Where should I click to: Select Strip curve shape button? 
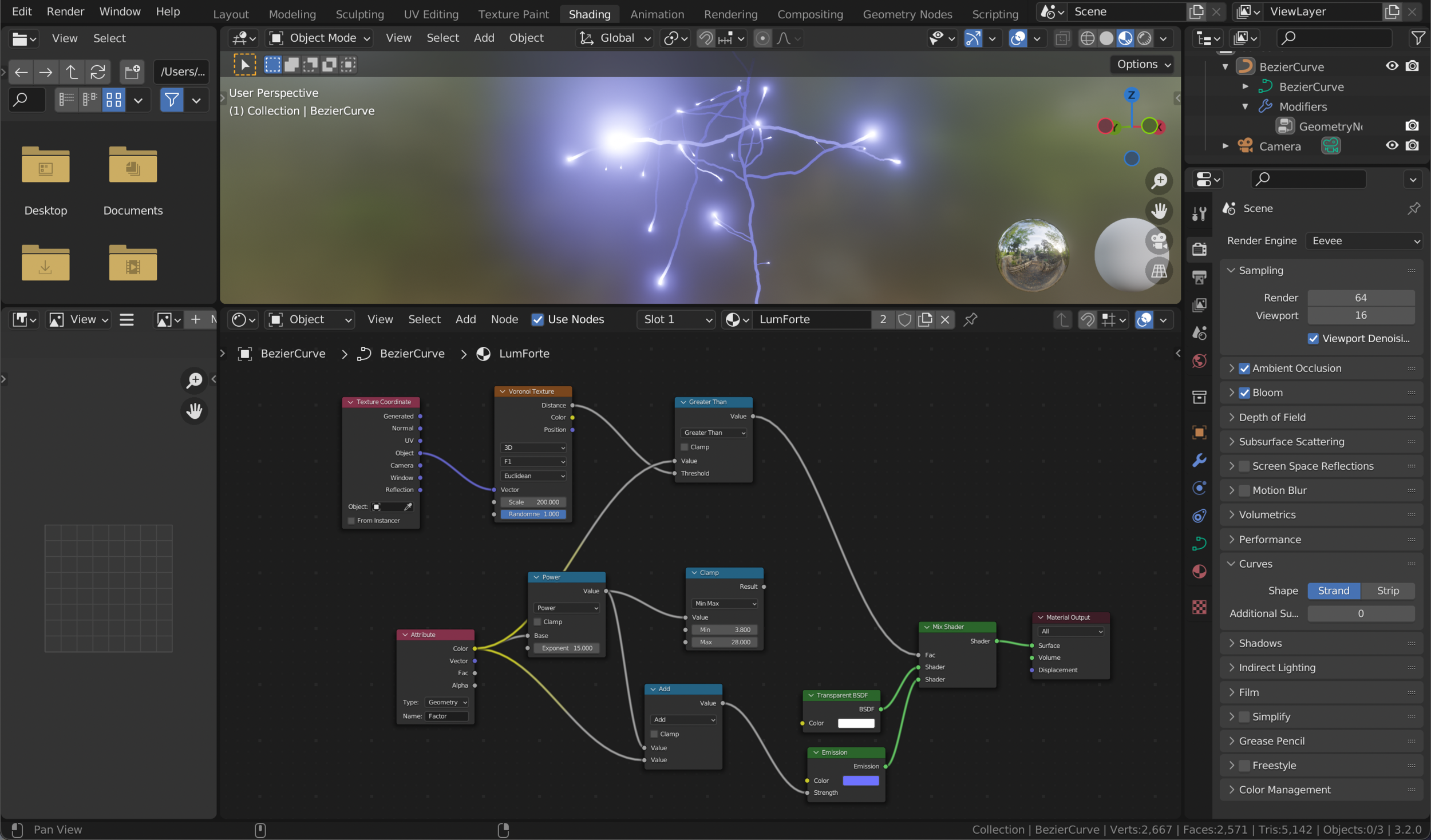(1387, 591)
